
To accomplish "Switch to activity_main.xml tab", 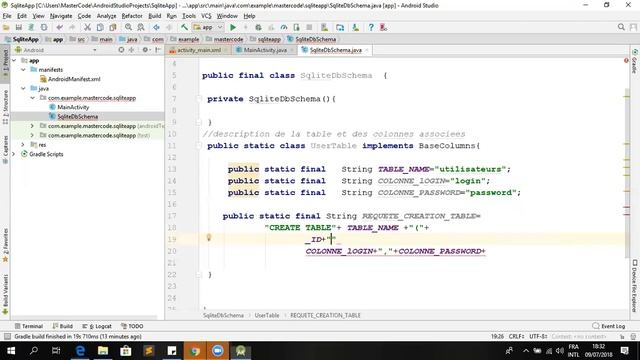I will tap(199, 50).
